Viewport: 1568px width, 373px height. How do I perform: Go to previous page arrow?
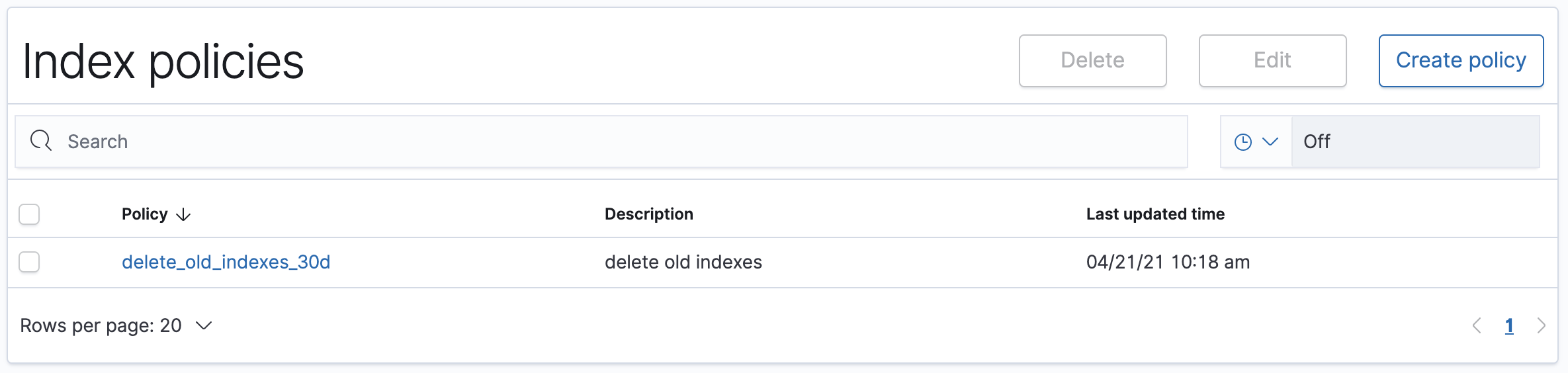(x=1477, y=325)
